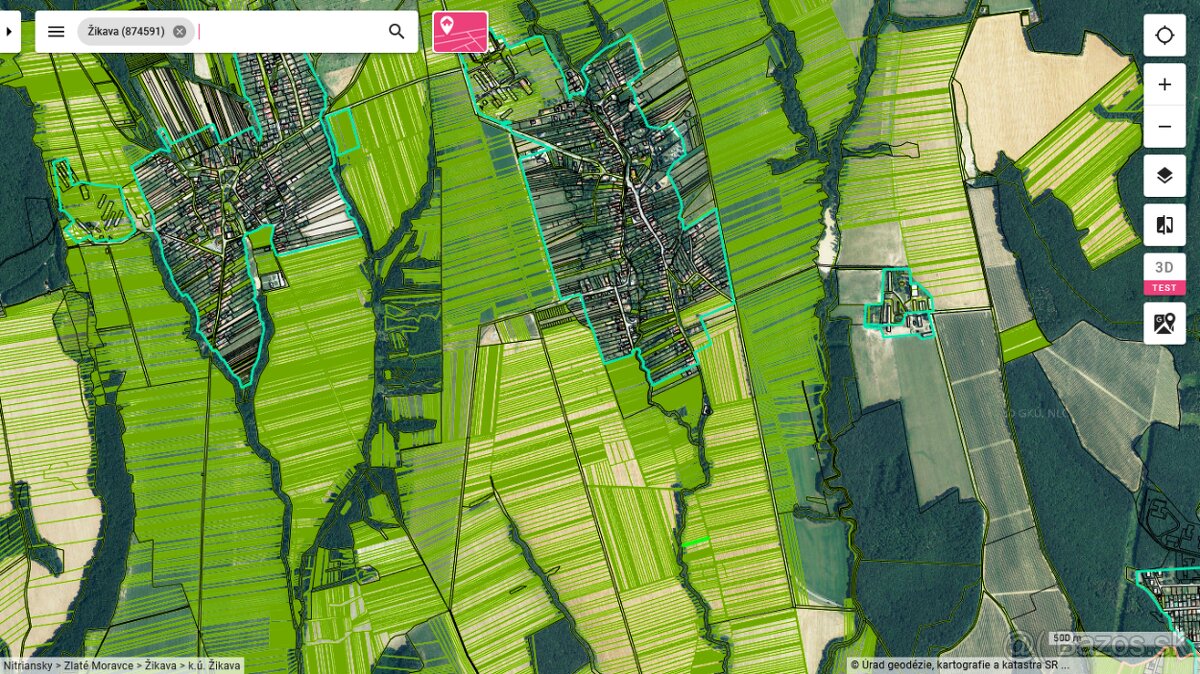Click the 500 m map scale indicator

coord(1064,638)
